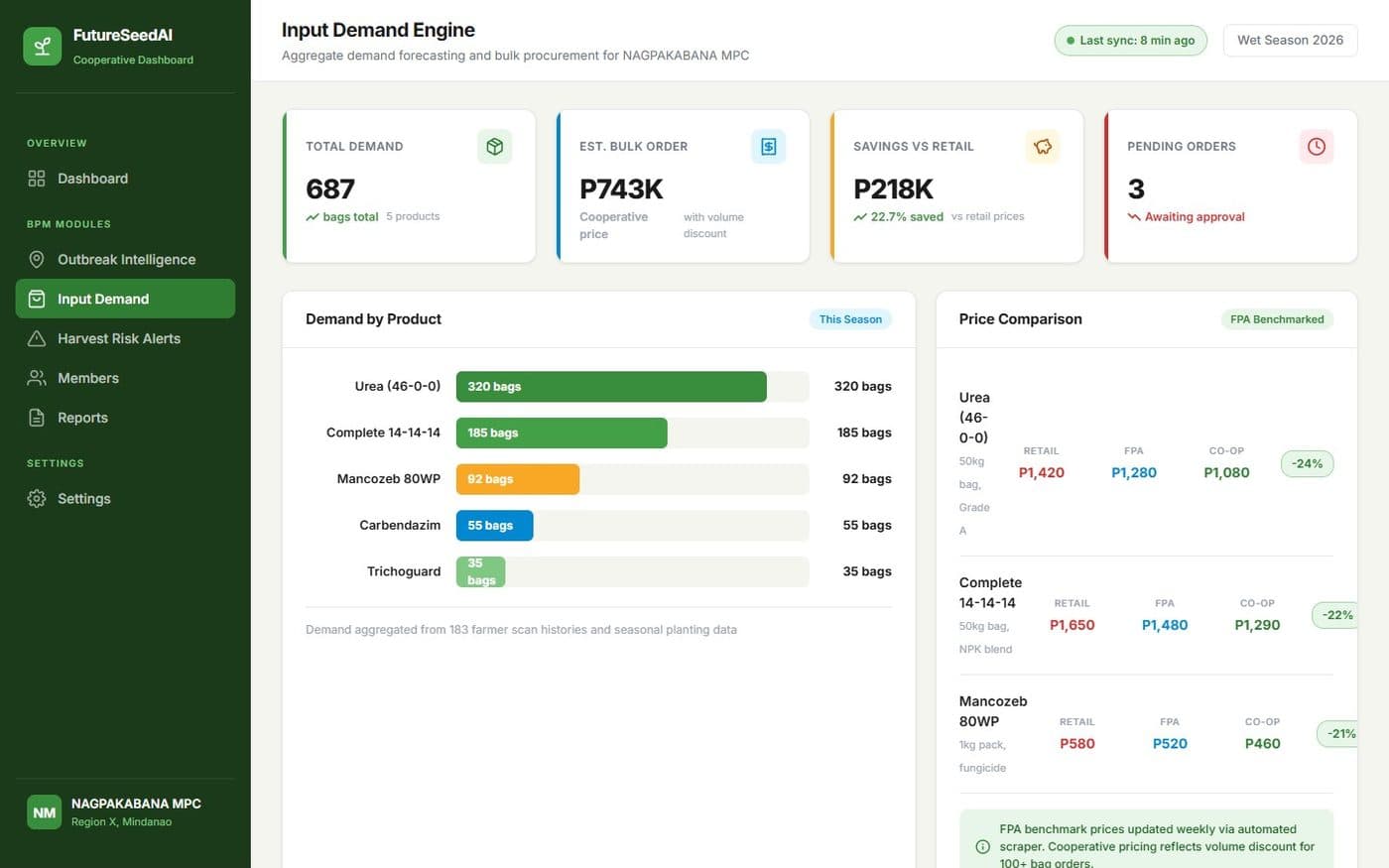The image size is (1389, 868).
Task: Click the 687 total demand figure
Action: click(330, 188)
